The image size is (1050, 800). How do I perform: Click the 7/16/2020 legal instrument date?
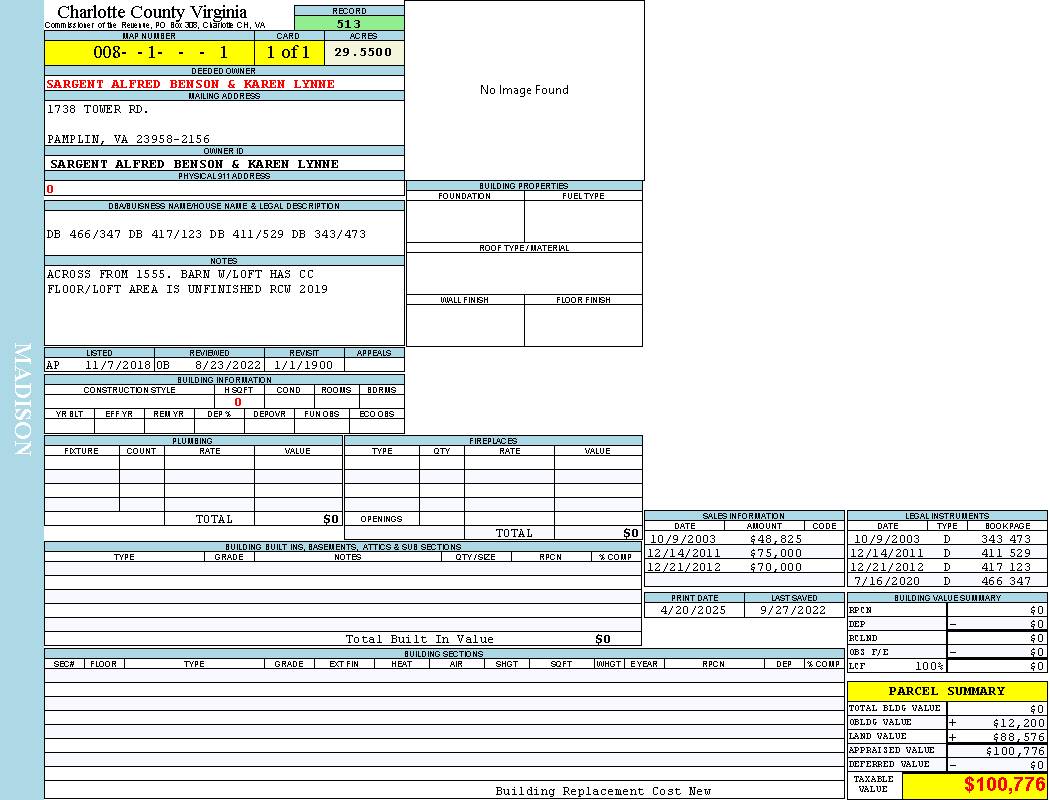[887, 581]
